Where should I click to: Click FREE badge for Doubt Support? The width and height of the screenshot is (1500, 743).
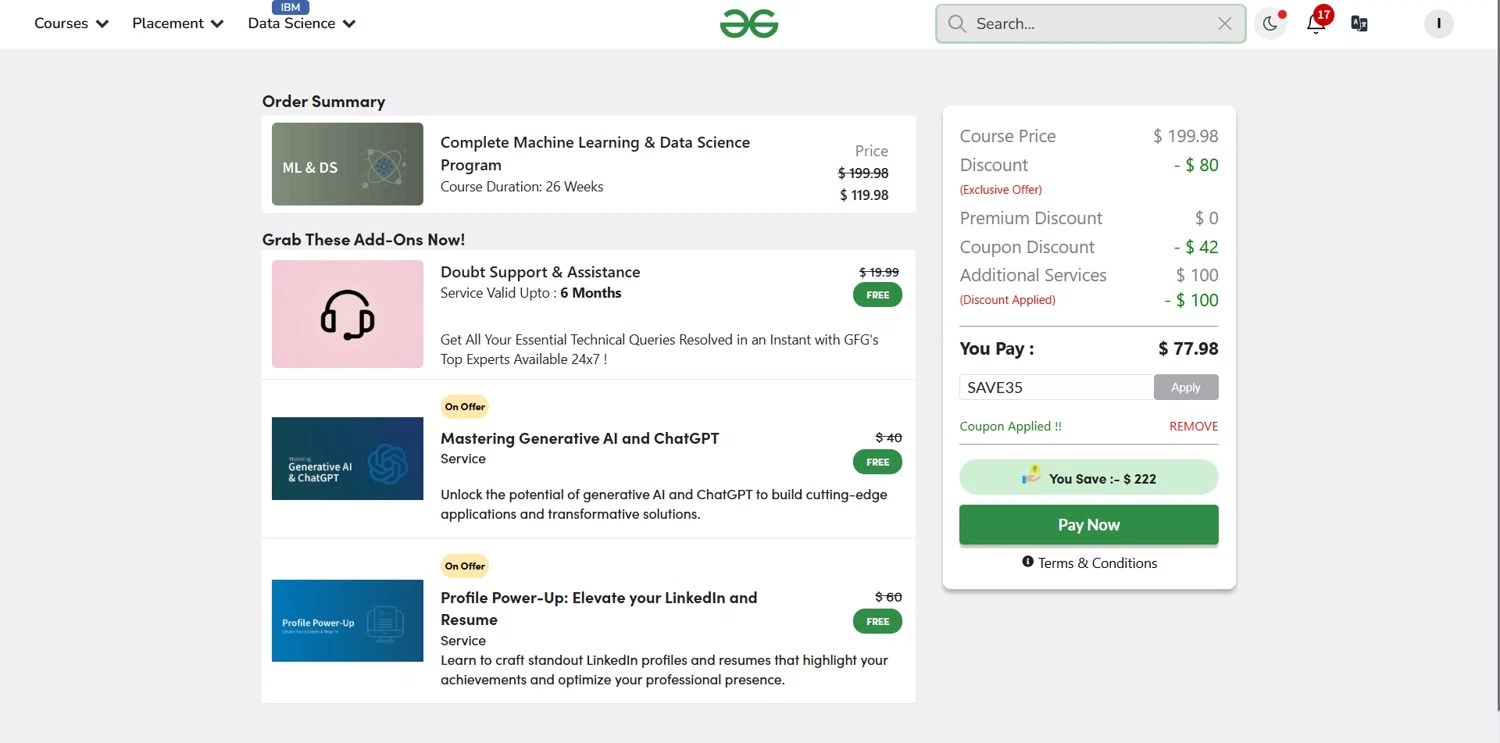[x=877, y=295]
